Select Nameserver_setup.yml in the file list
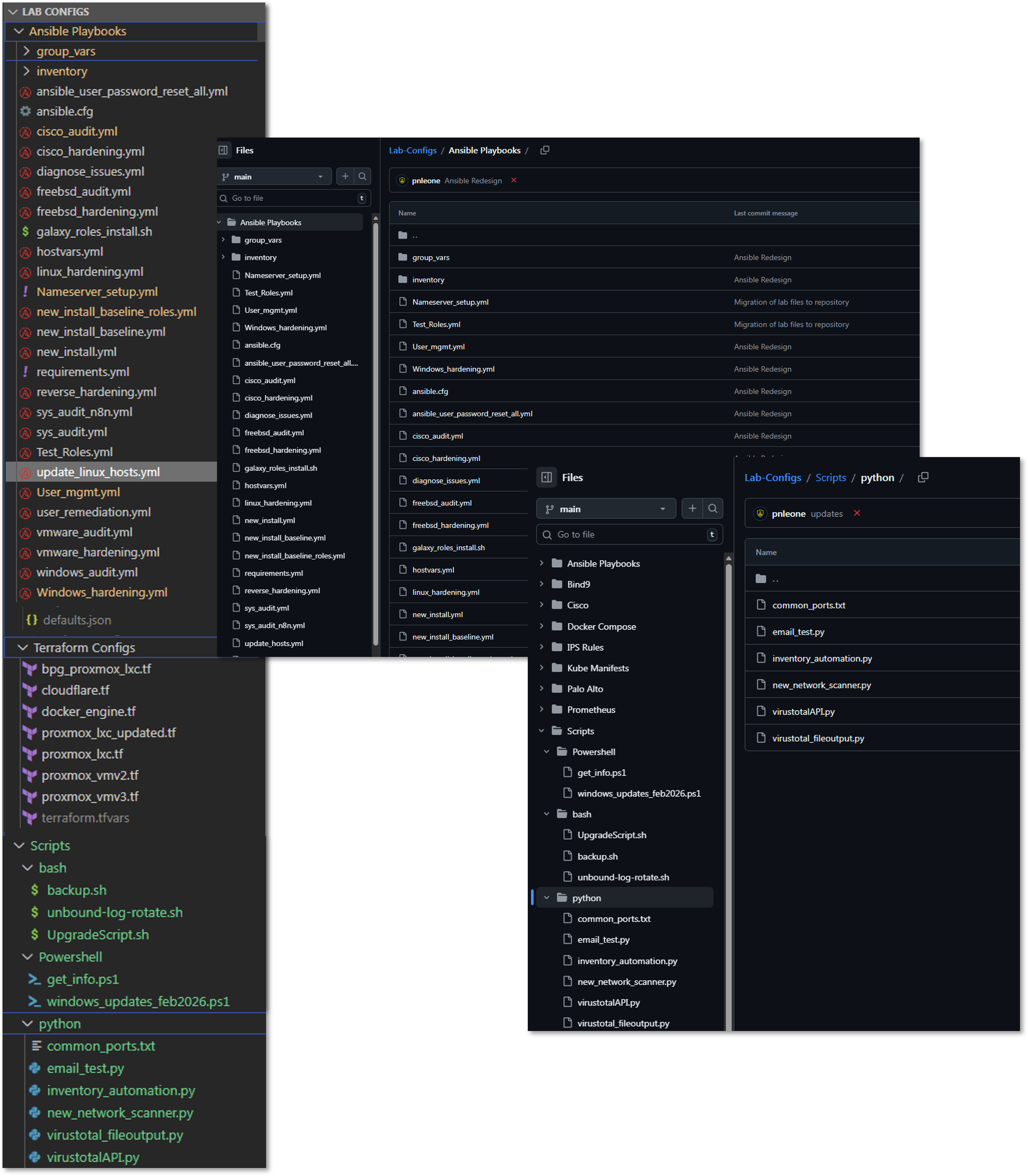Viewport: 1028px width, 1176px height. [x=450, y=302]
